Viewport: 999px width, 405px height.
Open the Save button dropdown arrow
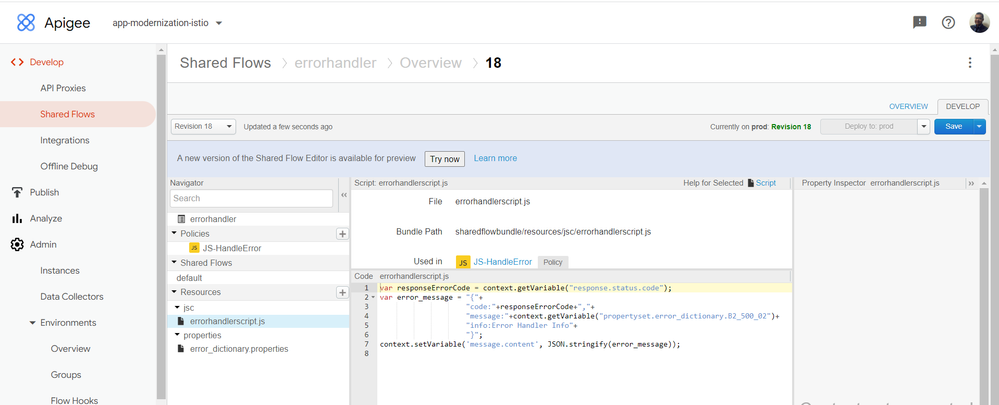point(979,126)
